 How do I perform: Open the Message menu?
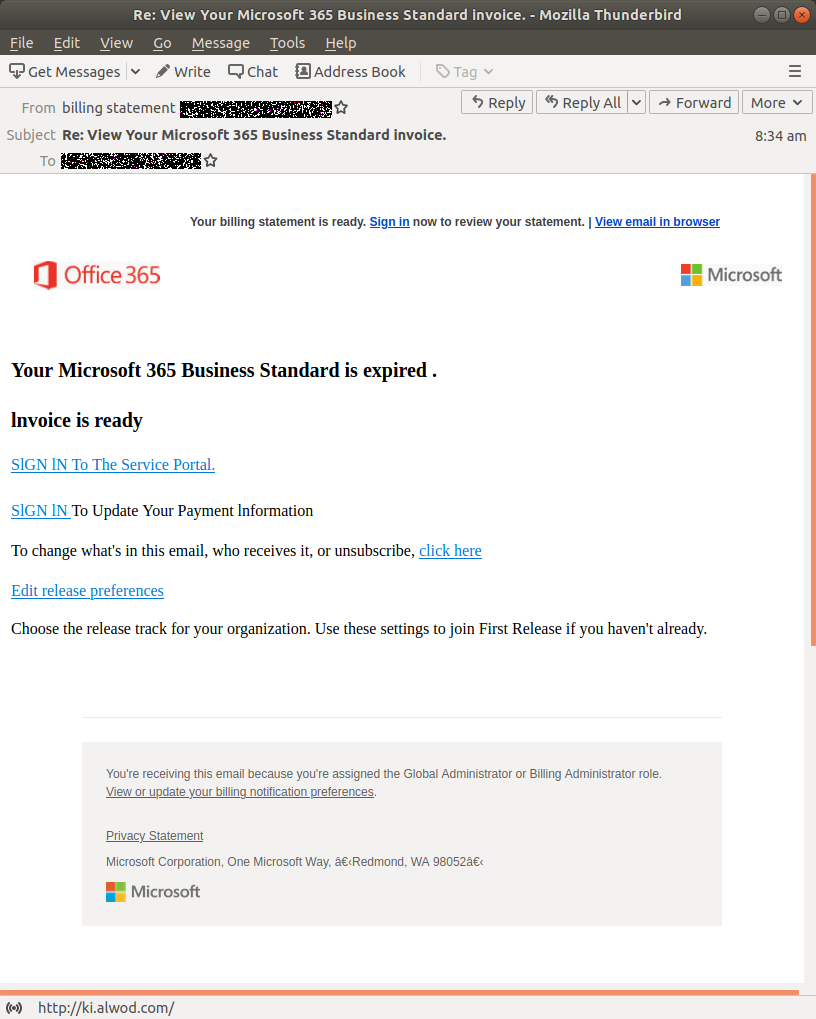point(220,43)
